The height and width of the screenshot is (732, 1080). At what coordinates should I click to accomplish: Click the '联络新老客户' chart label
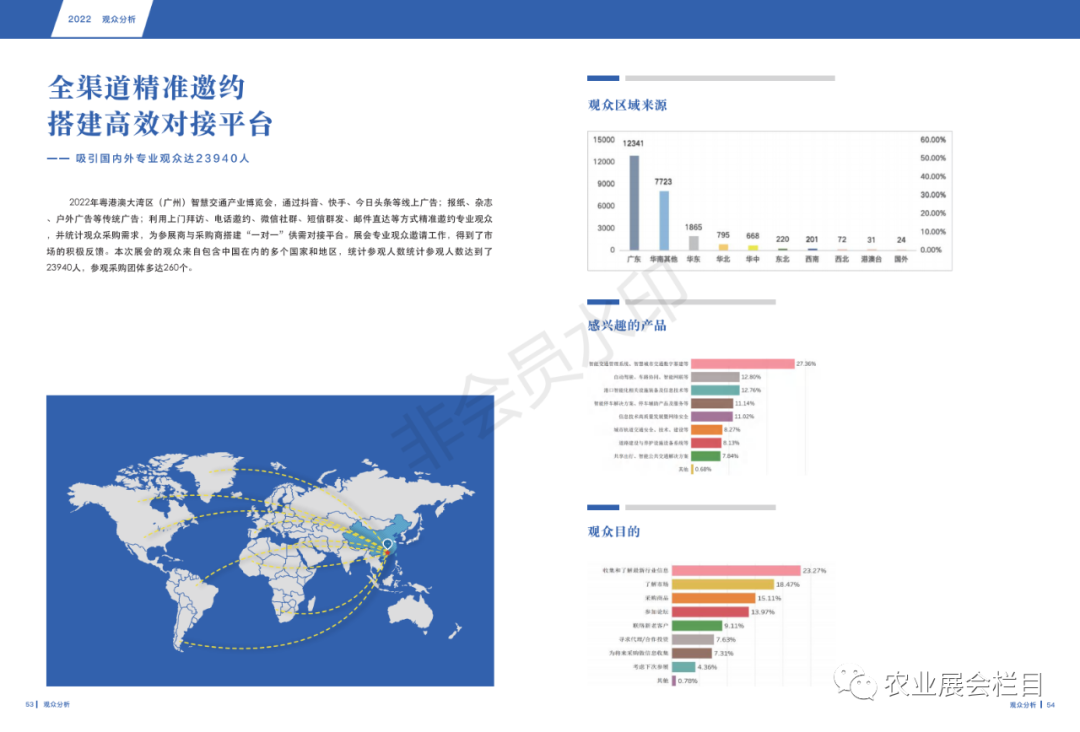click(651, 626)
